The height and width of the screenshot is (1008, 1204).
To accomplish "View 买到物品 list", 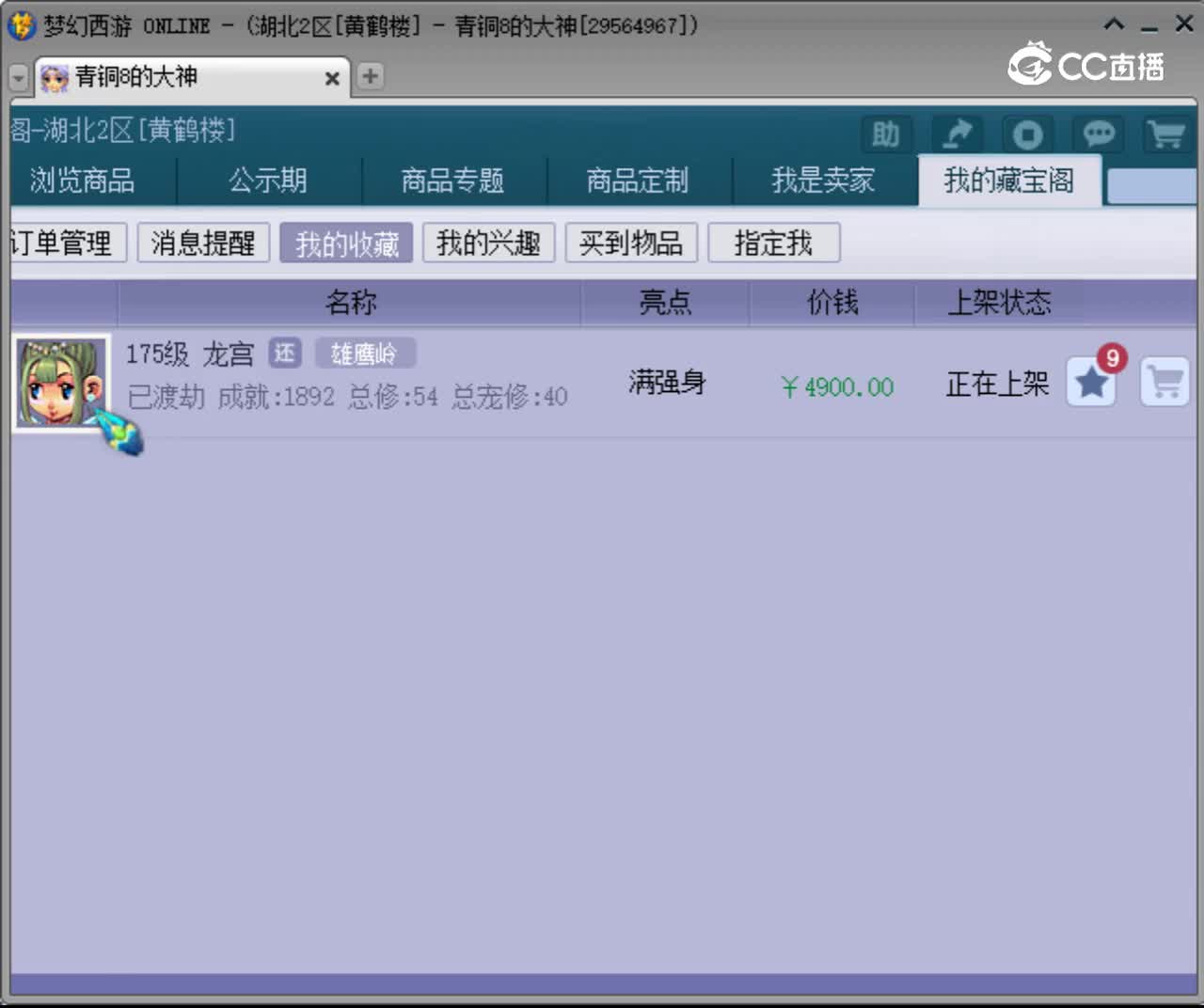I will [x=631, y=244].
